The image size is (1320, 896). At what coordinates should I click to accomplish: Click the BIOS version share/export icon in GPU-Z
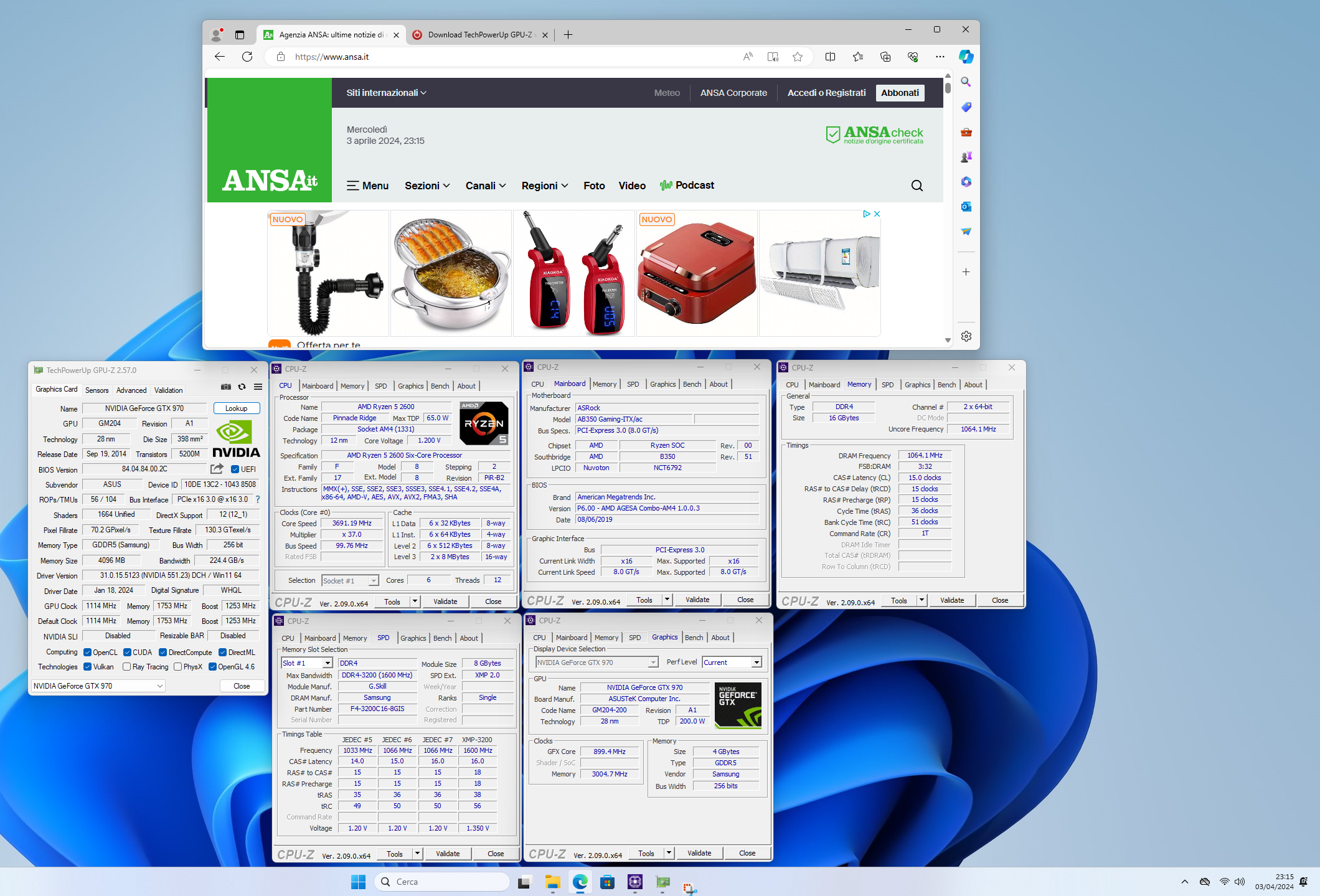[217, 469]
